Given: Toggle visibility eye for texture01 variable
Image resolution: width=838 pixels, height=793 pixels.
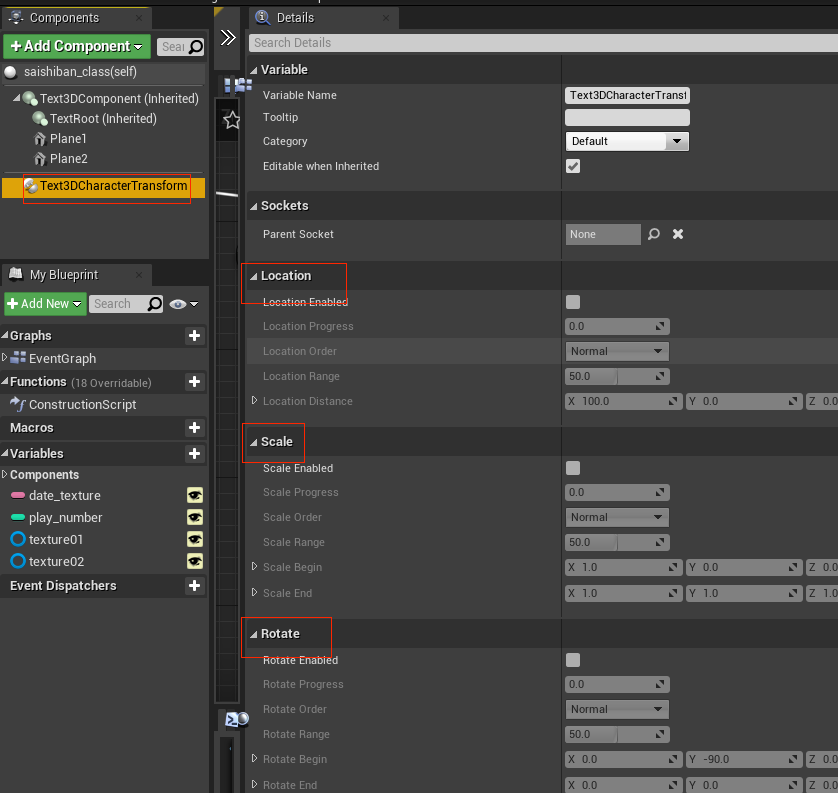Looking at the screenshot, I should click(195, 540).
